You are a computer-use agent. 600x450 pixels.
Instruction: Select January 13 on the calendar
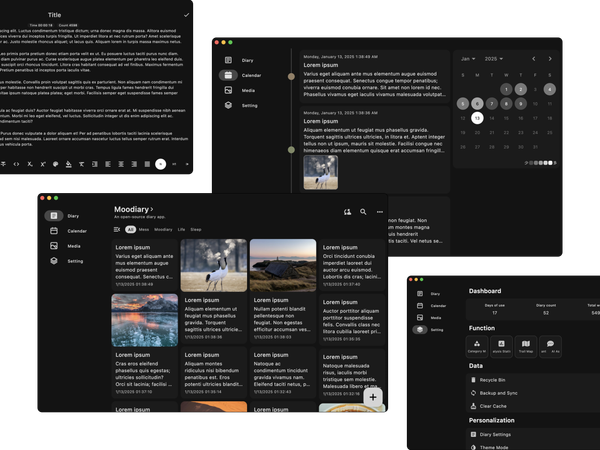click(x=477, y=118)
